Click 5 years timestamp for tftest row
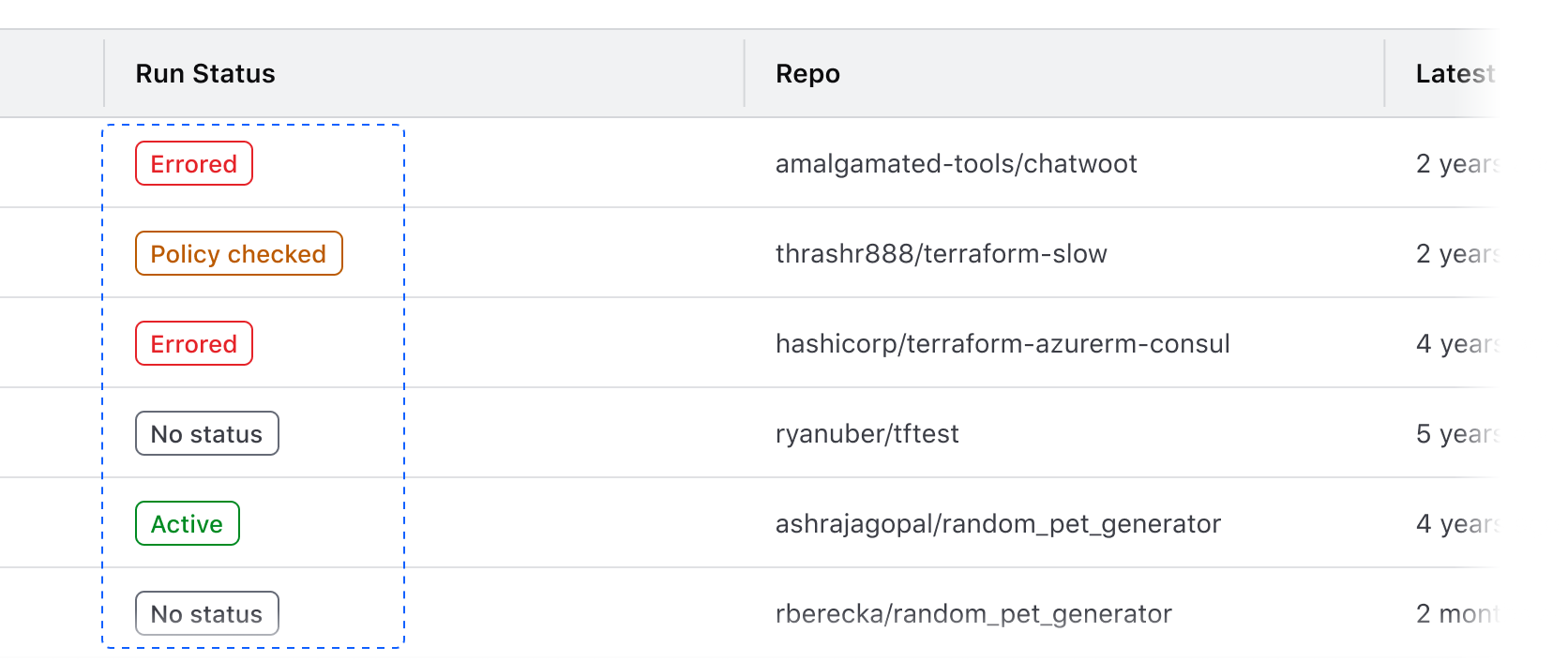This screenshot has height=662, width=1568. [1456, 434]
